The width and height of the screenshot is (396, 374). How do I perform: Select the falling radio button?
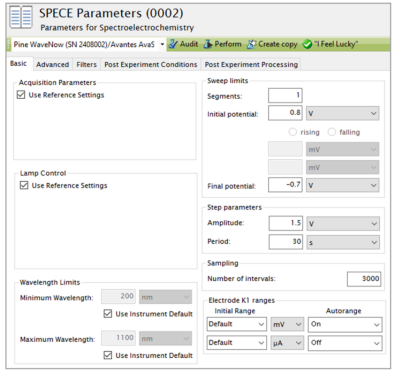coord(332,132)
